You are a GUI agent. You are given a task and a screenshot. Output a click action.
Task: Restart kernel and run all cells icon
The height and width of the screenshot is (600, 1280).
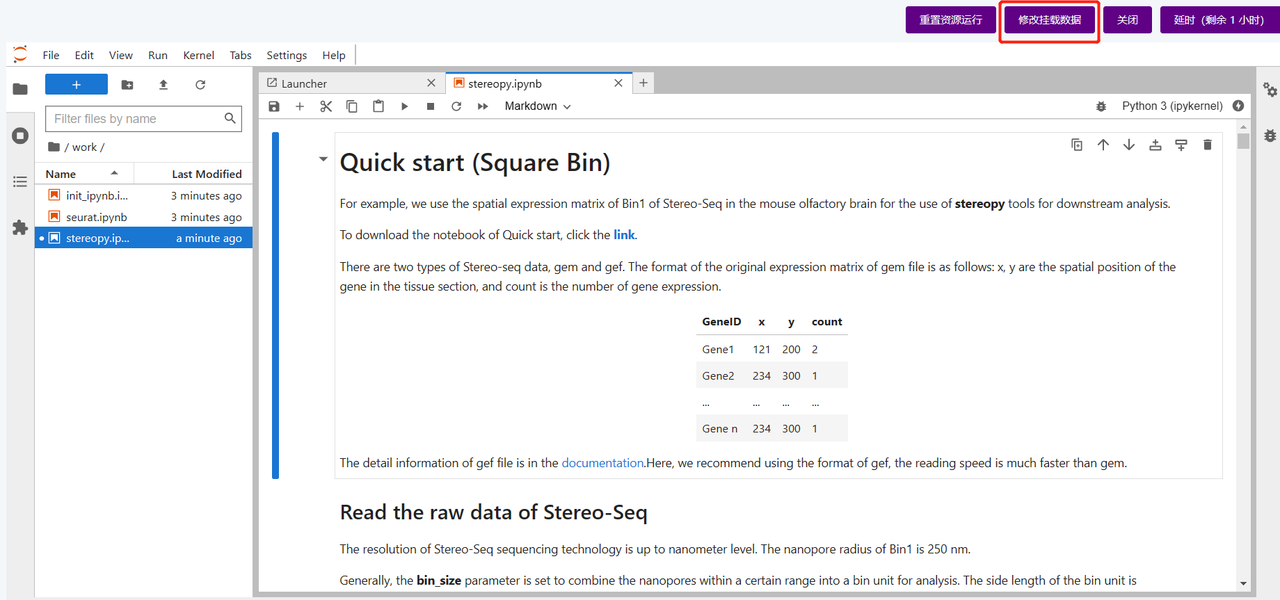click(x=482, y=106)
